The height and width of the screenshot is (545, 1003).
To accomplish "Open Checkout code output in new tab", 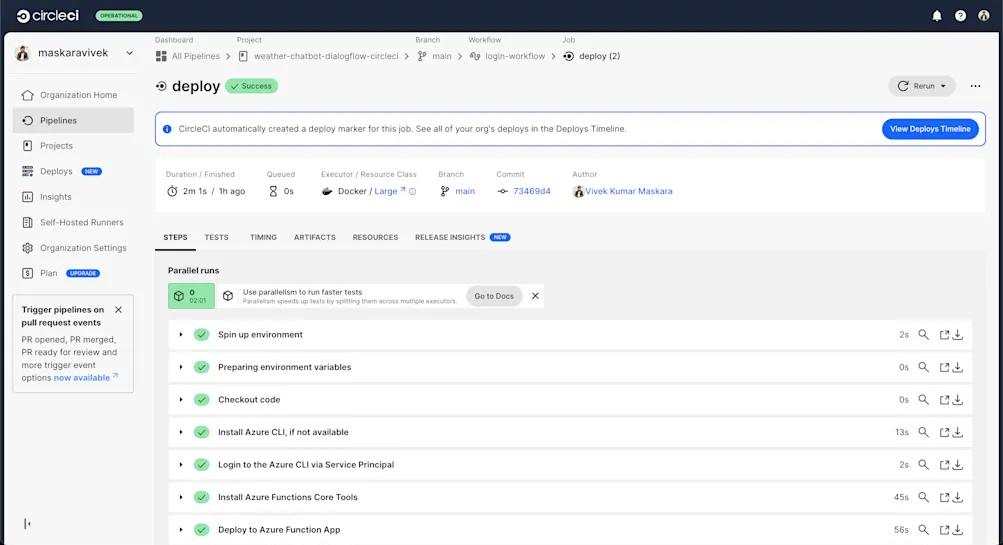I will 944,400.
